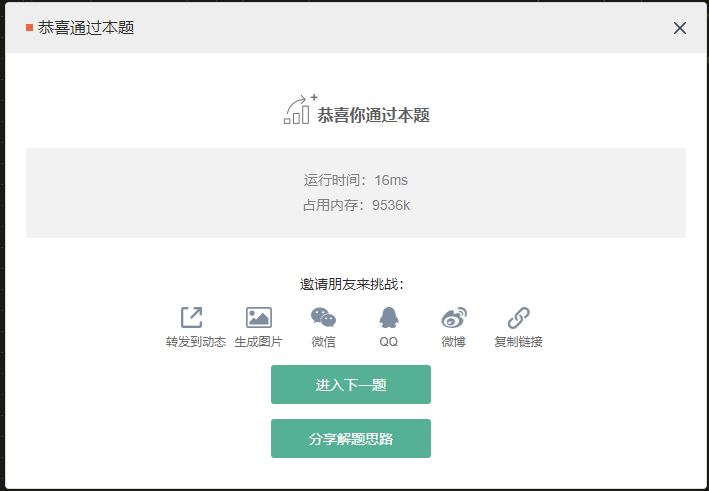The width and height of the screenshot is (709, 491).
Task: Click the 运行时间：16ms text
Action: coord(356,180)
